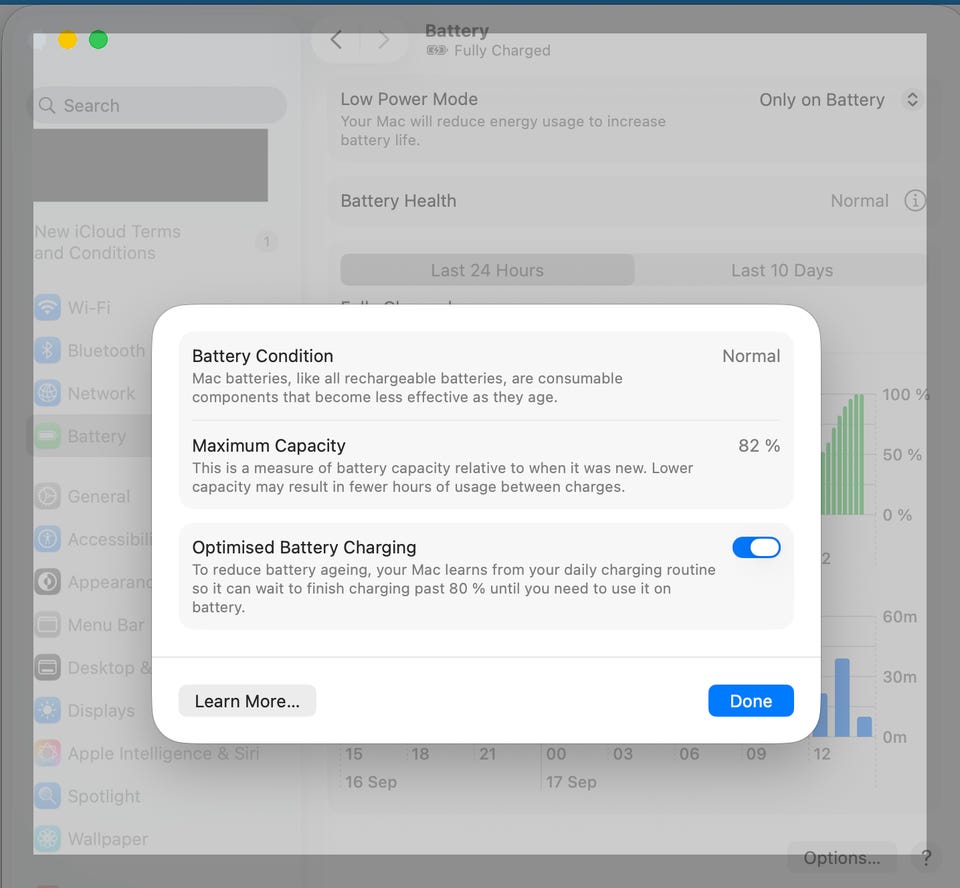Click the Fully Charged status under title
The width and height of the screenshot is (960, 888).
tap(502, 50)
